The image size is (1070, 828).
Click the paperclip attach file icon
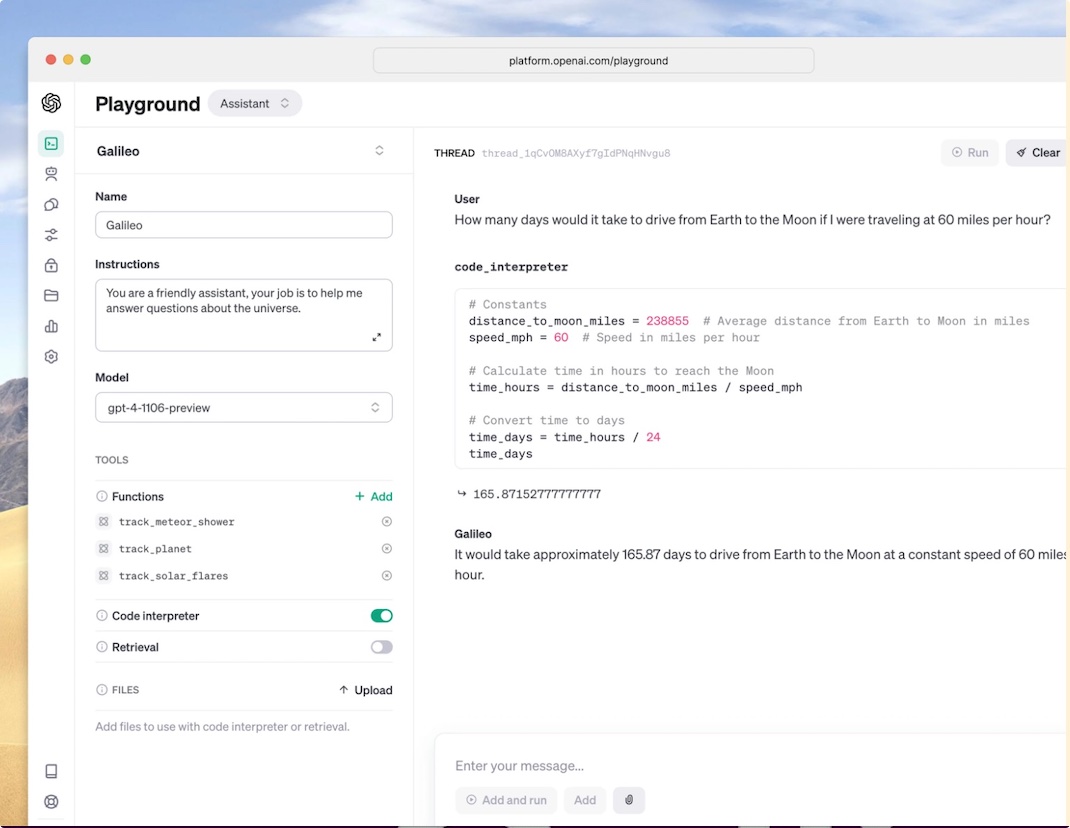(x=628, y=800)
